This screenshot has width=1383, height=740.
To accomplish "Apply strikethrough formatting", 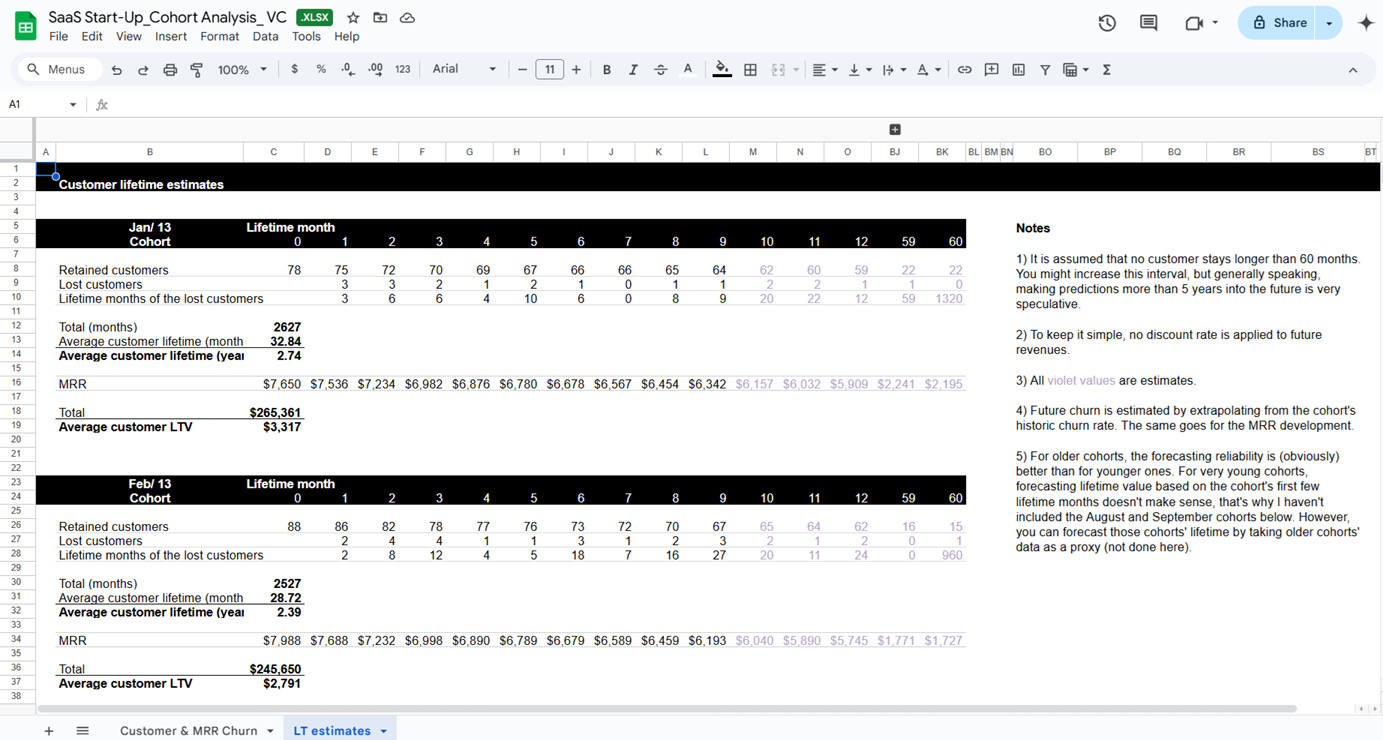I will 660,69.
